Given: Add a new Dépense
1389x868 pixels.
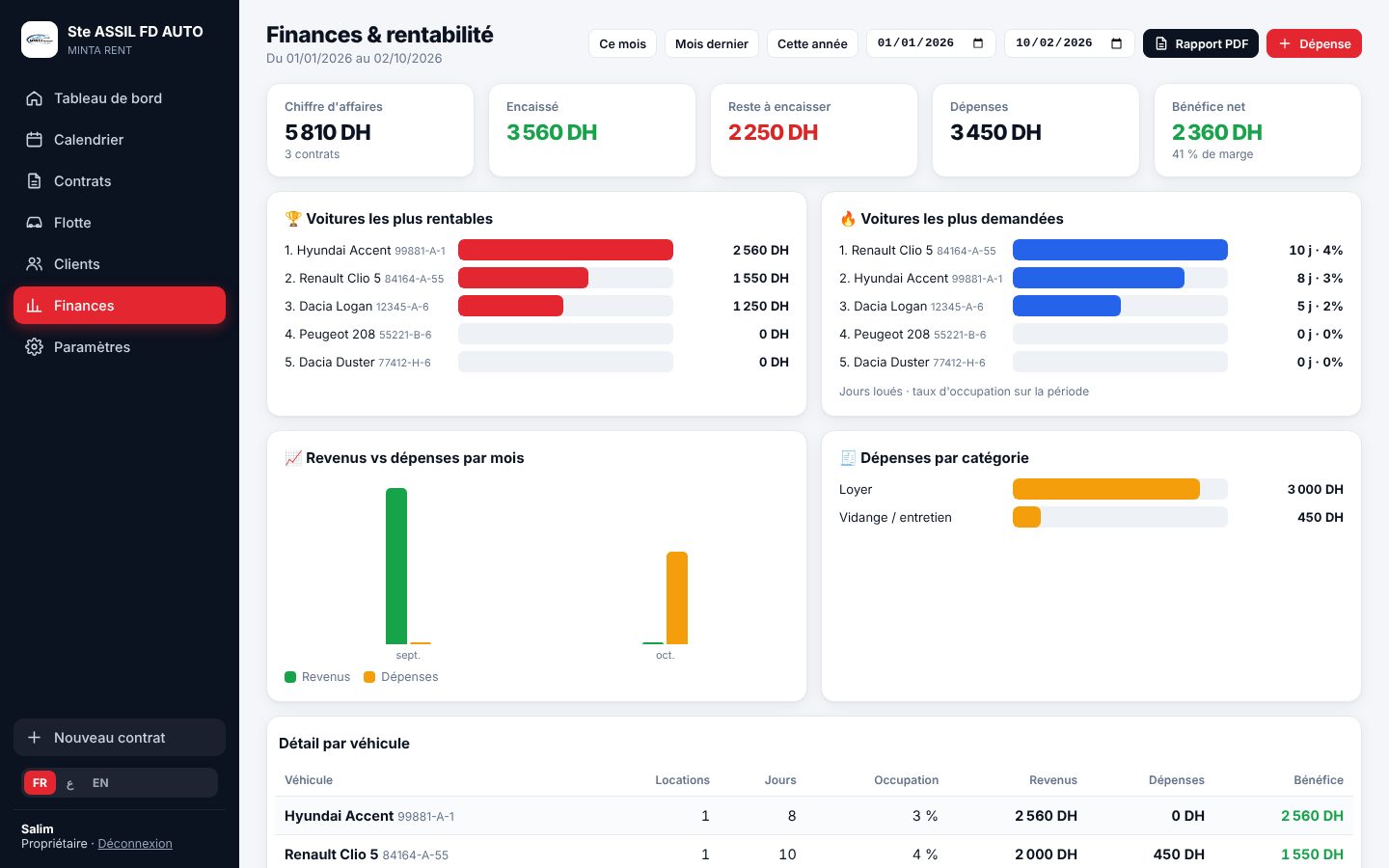Looking at the screenshot, I should coord(1314,43).
